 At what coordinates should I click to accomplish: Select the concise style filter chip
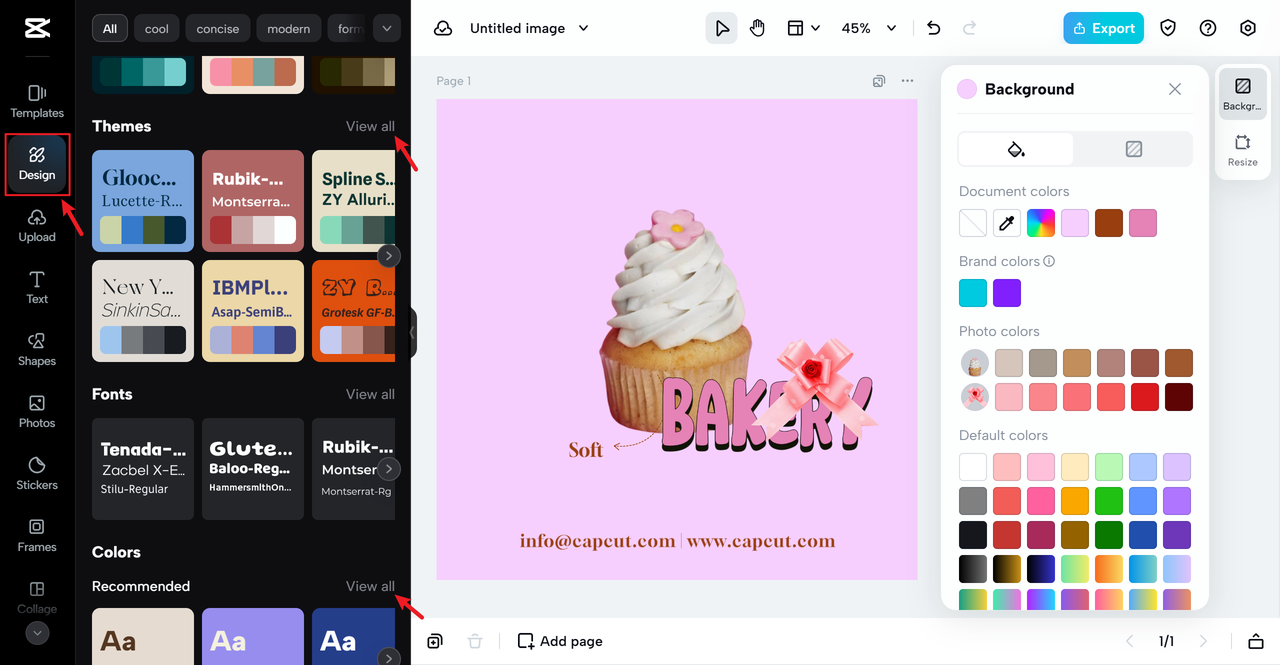click(218, 28)
